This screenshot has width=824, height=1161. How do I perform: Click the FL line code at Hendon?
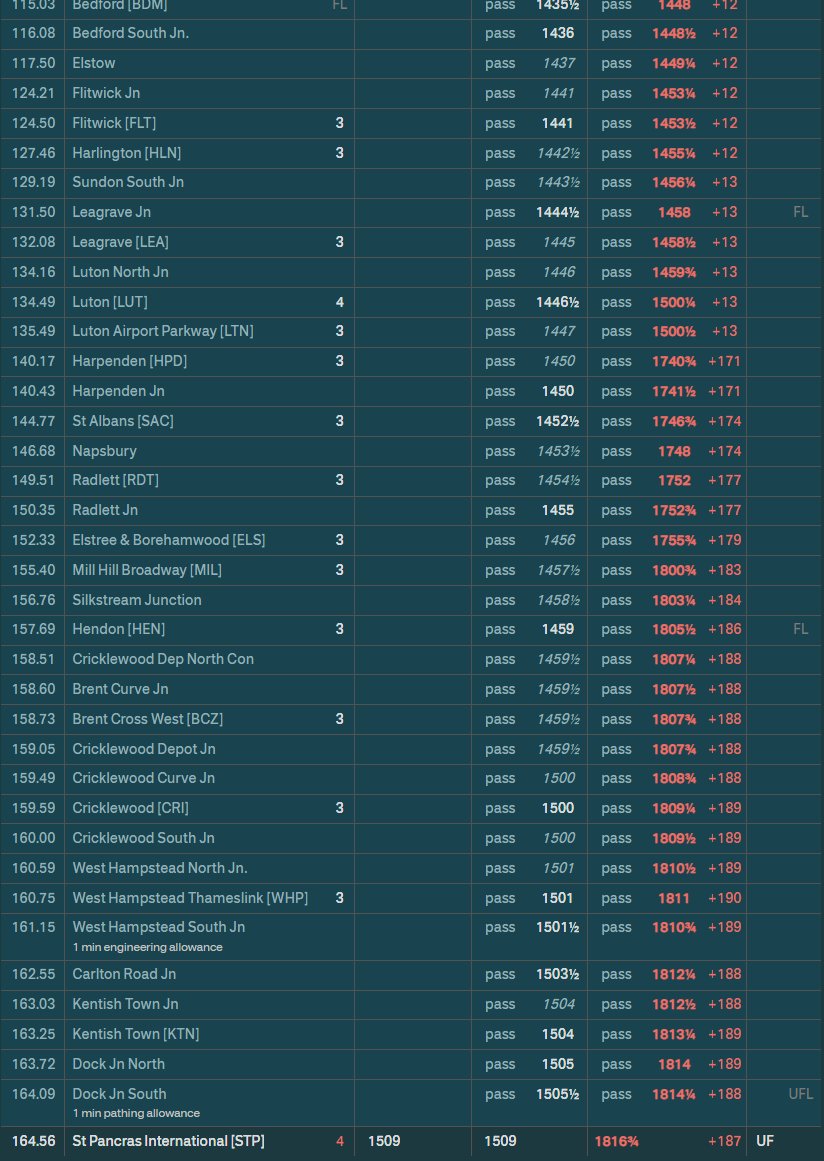pos(800,629)
